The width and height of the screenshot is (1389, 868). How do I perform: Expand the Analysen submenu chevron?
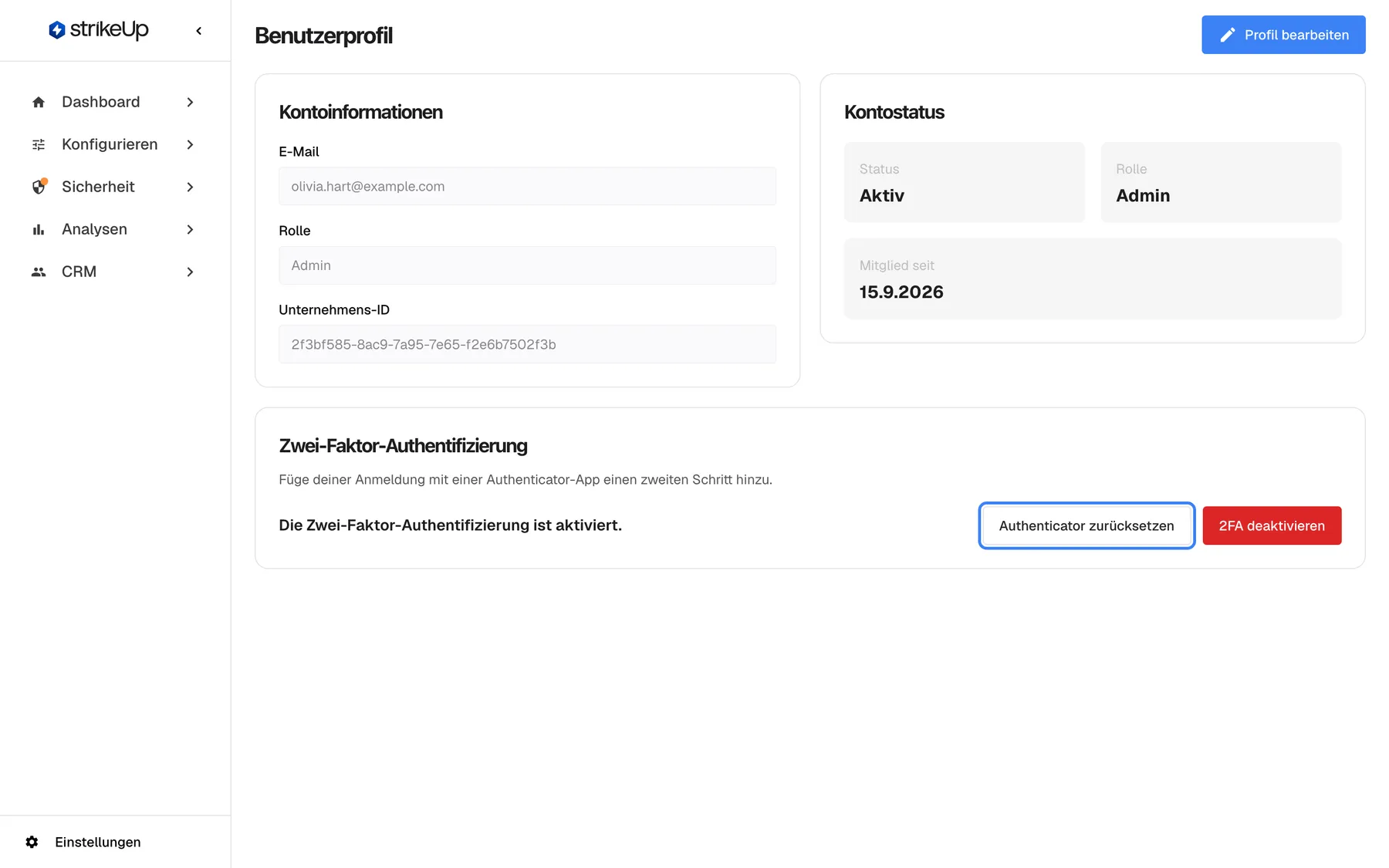(x=190, y=229)
